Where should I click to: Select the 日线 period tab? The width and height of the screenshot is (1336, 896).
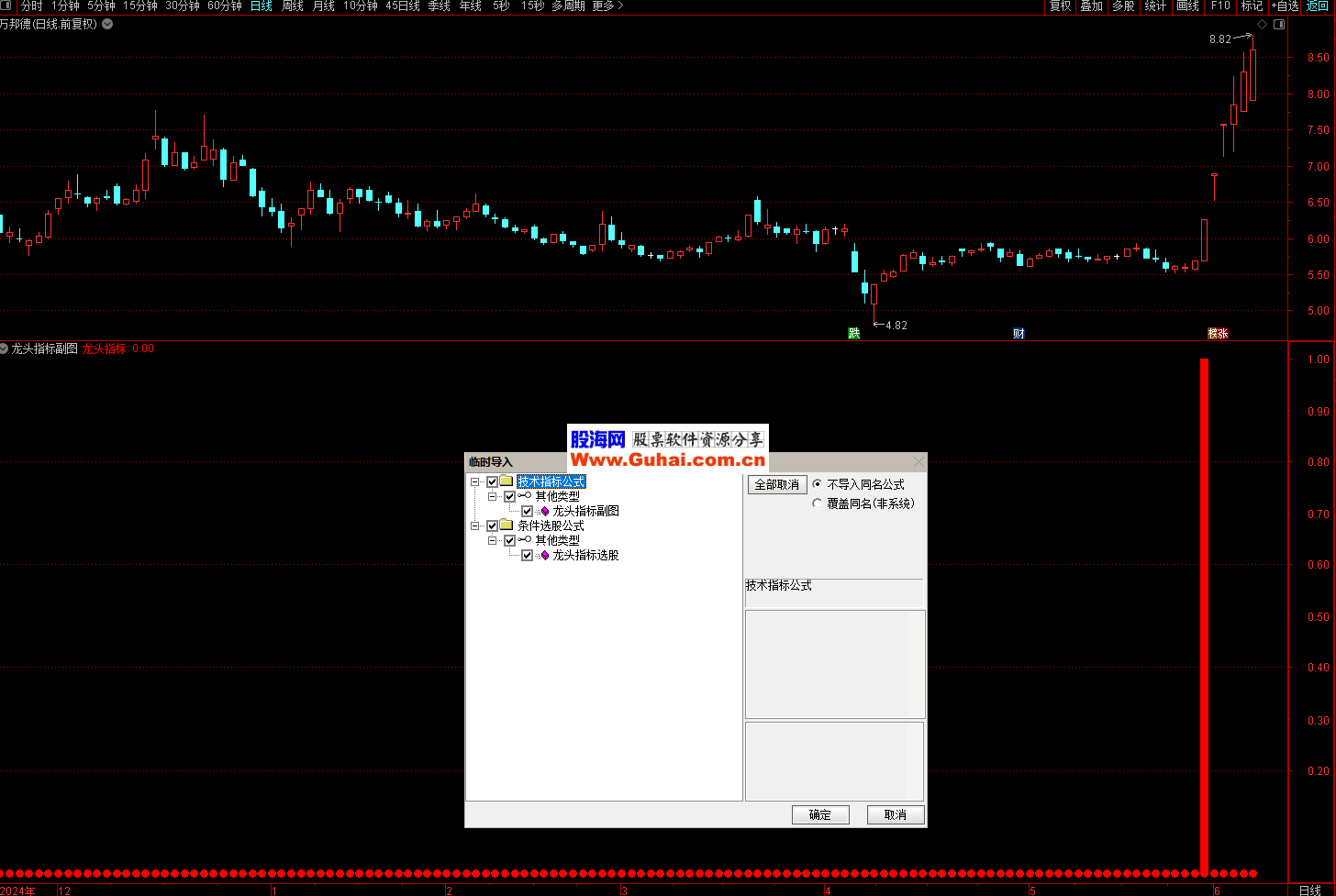[x=262, y=6]
